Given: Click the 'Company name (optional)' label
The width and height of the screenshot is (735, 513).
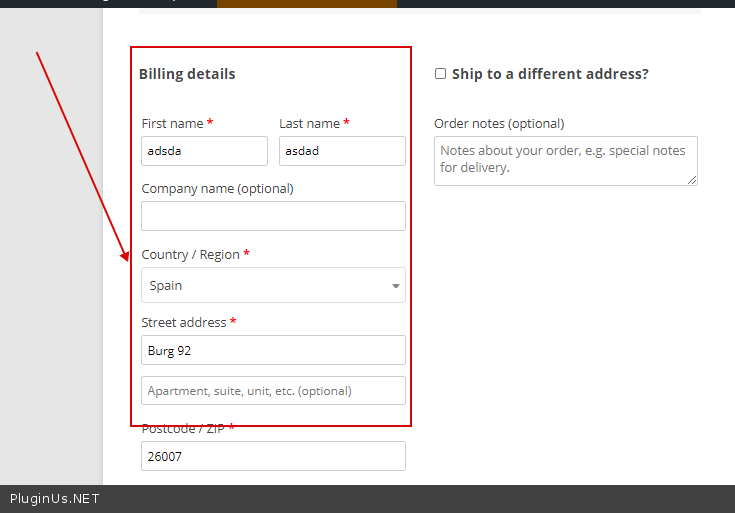Looking at the screenshot, I should [217, 188].
